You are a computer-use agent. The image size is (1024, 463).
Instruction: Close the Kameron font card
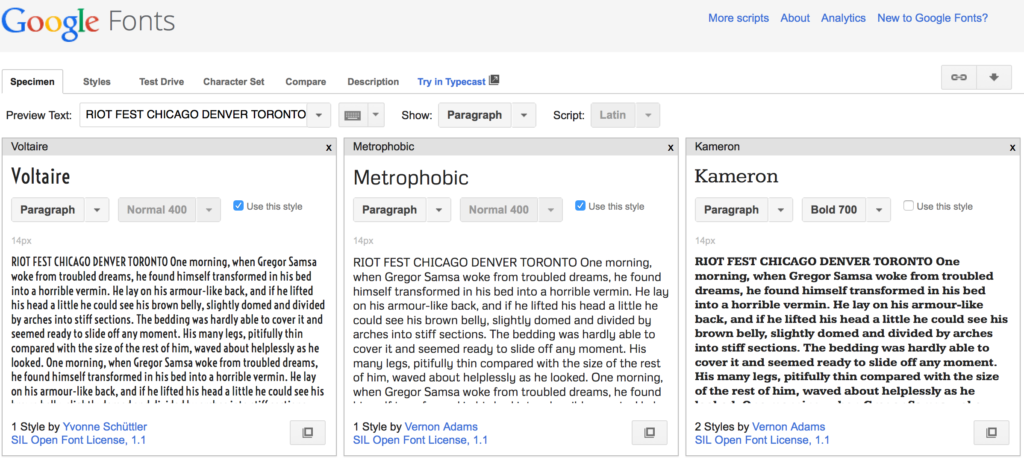[x=1012, y=148]
